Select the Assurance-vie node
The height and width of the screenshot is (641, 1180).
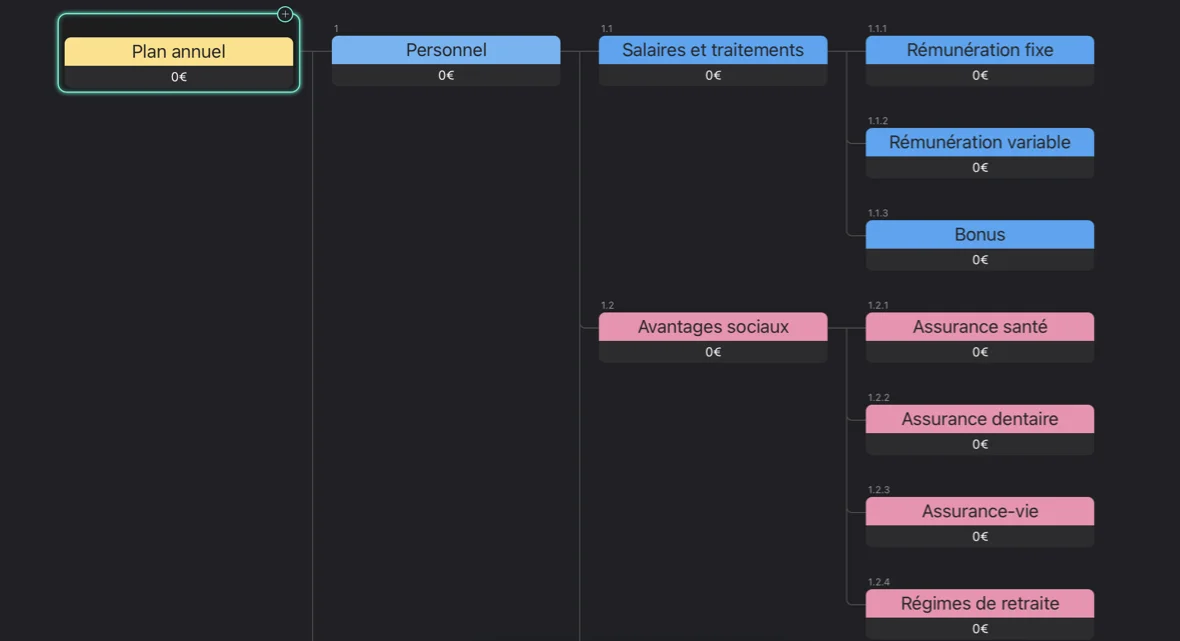point(980,511)
